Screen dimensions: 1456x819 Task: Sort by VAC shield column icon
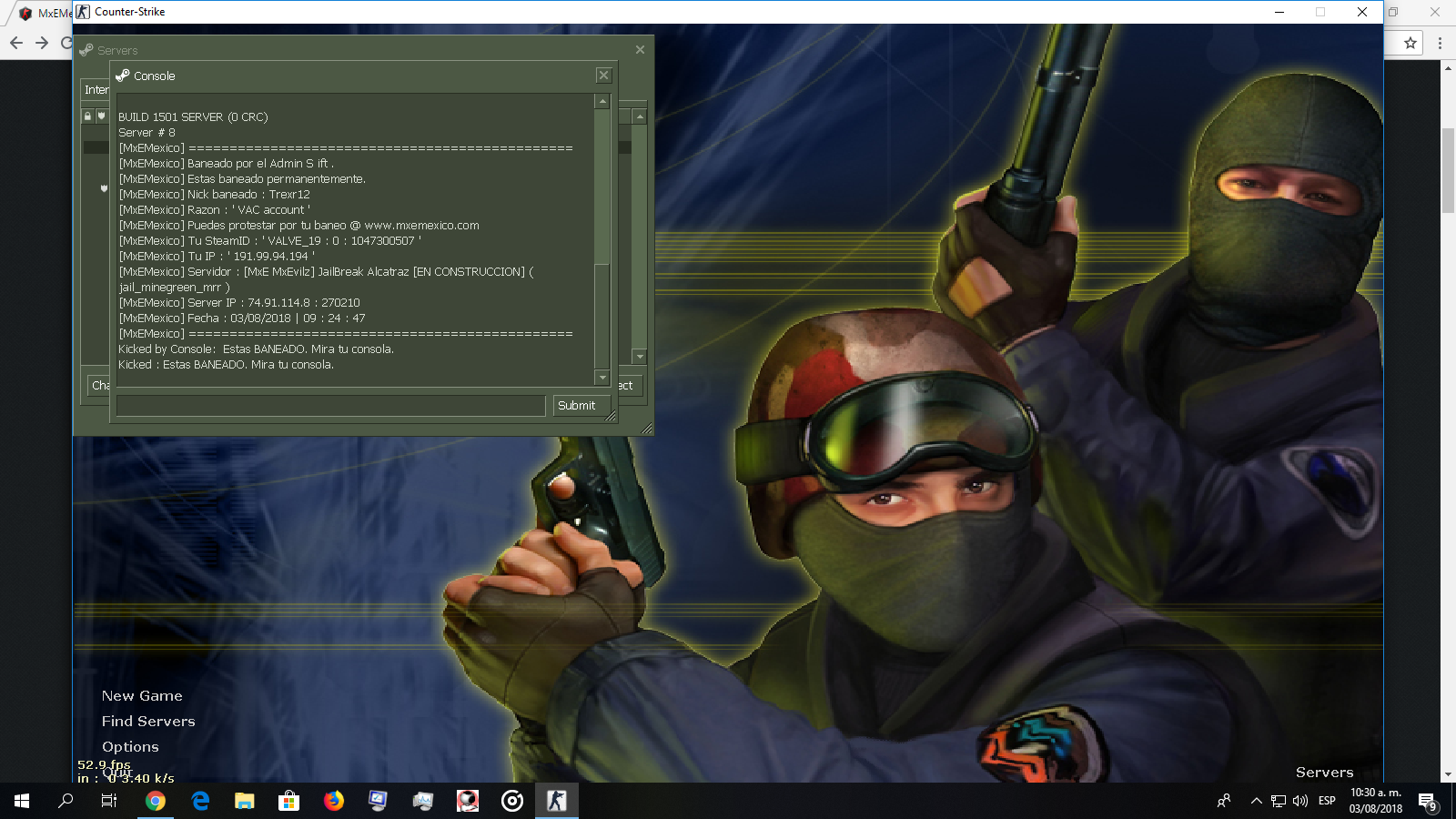click(x=101, y=116)
